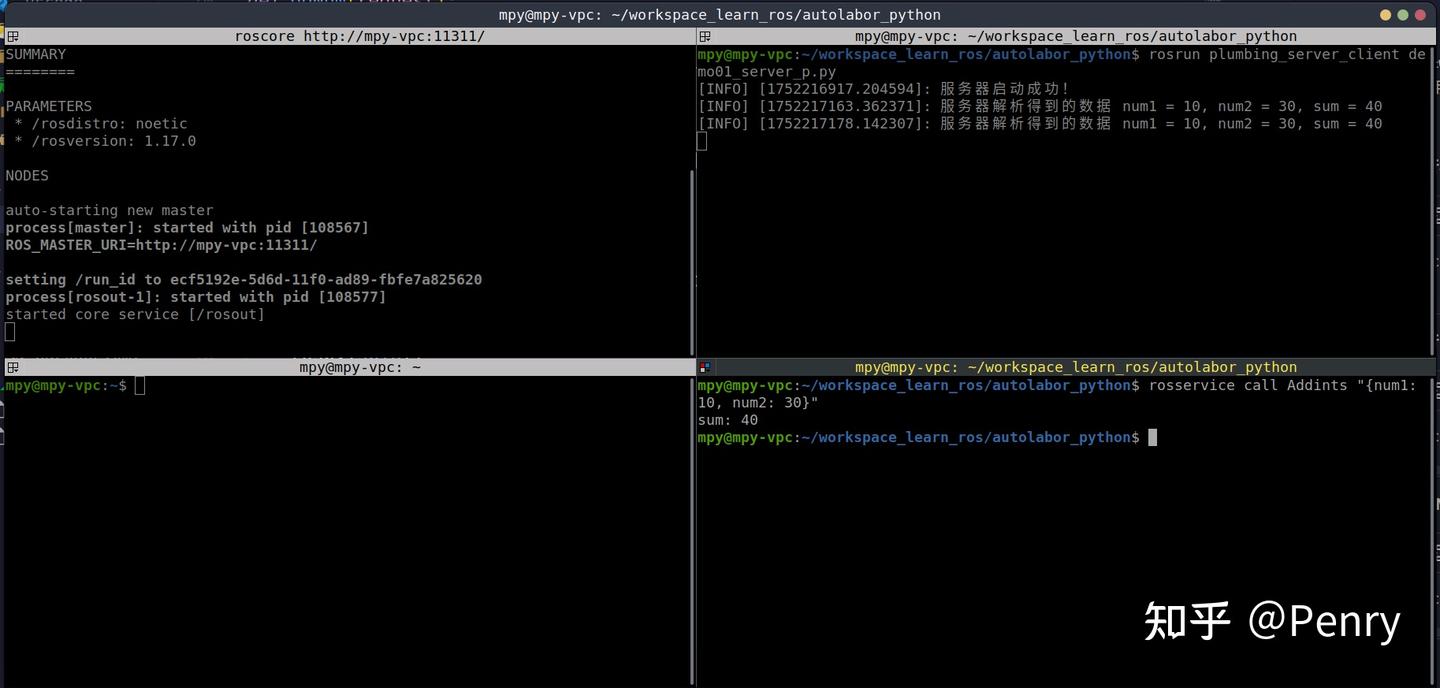
Task: Place the cursor at the rosservice command prompt
Action: (x=1152, y=437)
